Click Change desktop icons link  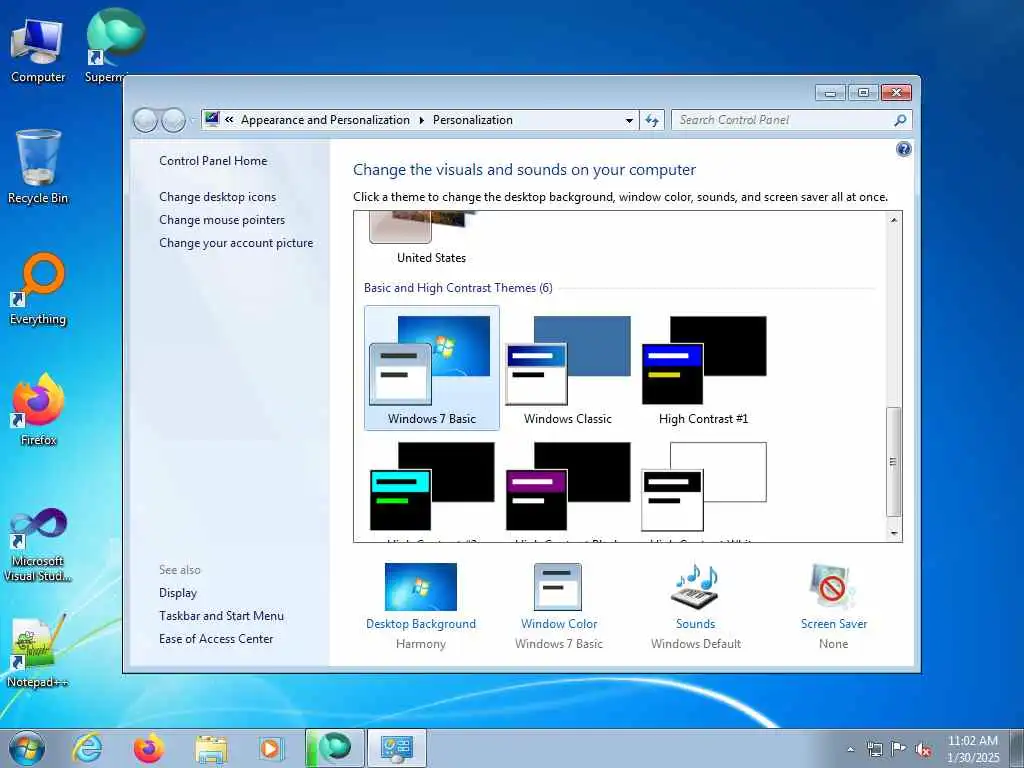click(x=217, y=197)
